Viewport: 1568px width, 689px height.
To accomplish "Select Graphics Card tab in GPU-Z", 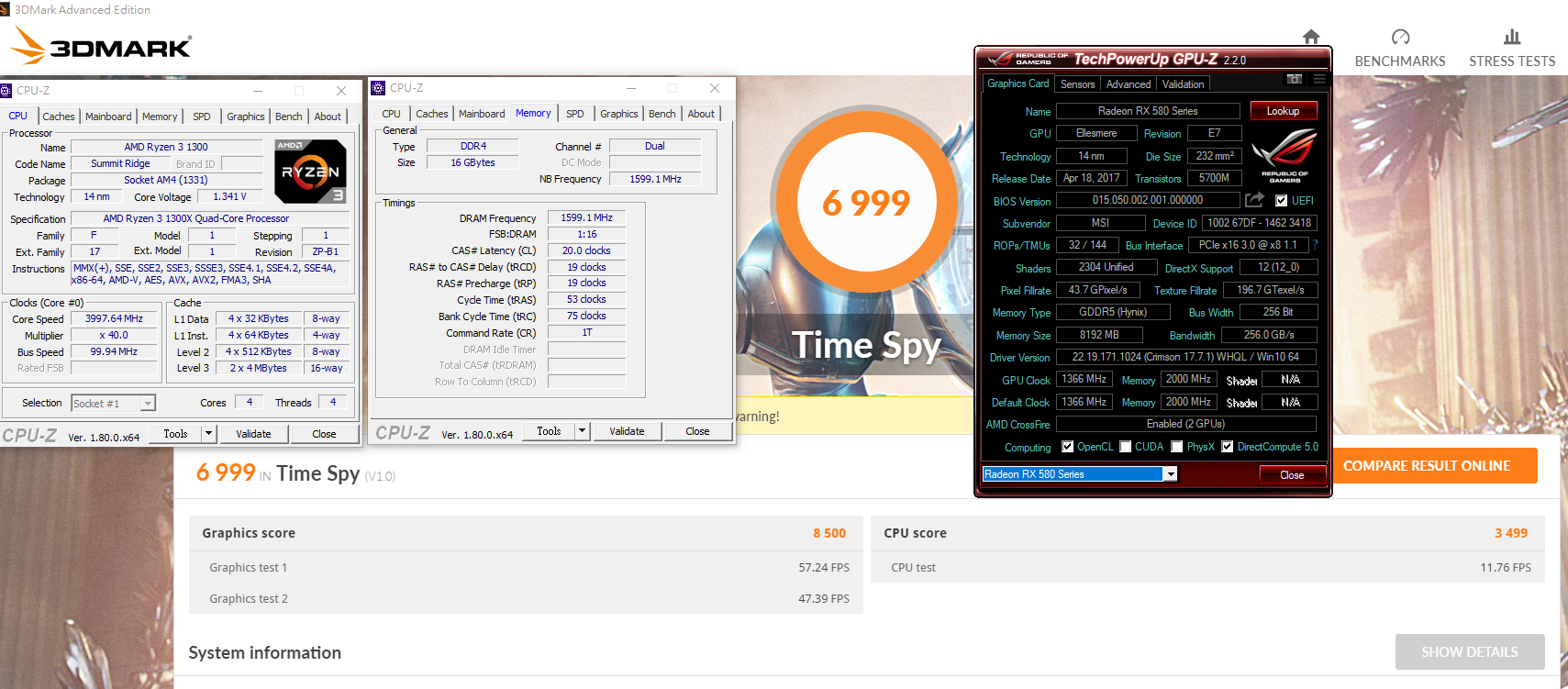I will click(x=1018, y=83).
